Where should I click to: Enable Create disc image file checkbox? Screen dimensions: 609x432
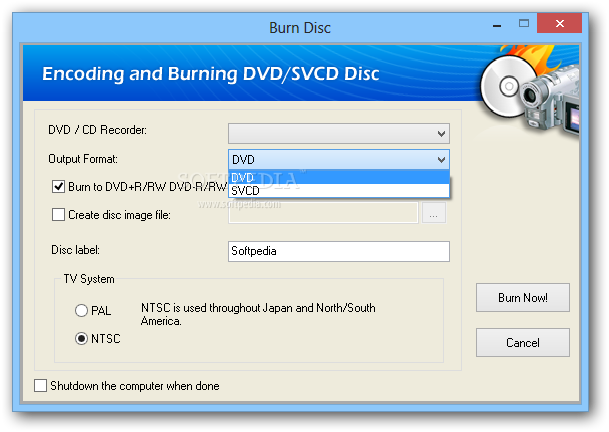[59, 214]
